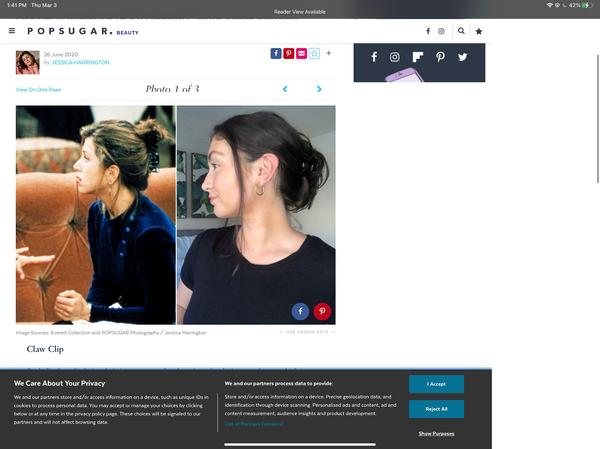Screen dimensions: 600x449
Task: Share article by email icon
Action: click(x=301, y=53)
